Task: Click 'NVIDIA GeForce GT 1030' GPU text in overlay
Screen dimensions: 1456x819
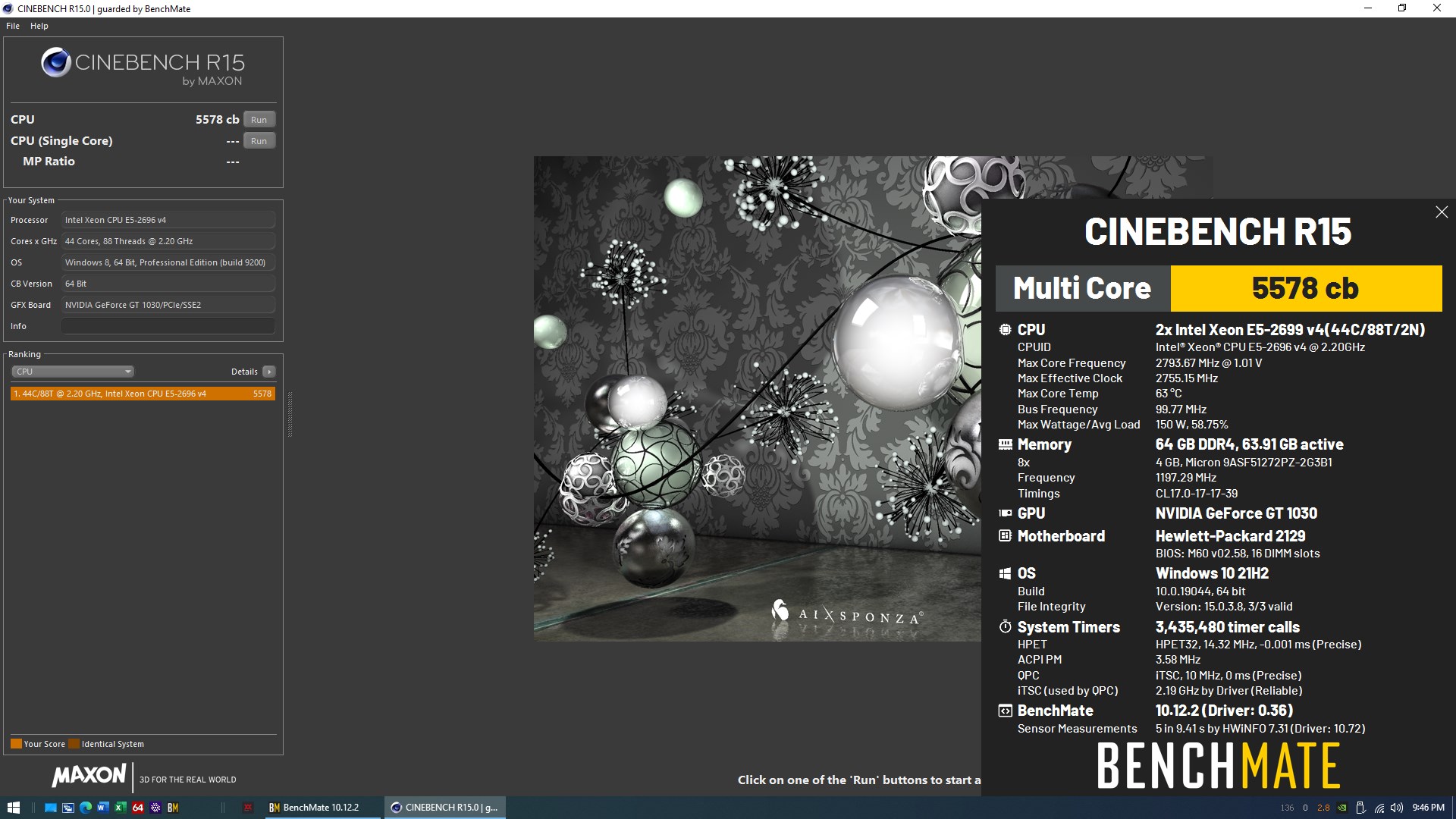Action: coord(1236,513)
